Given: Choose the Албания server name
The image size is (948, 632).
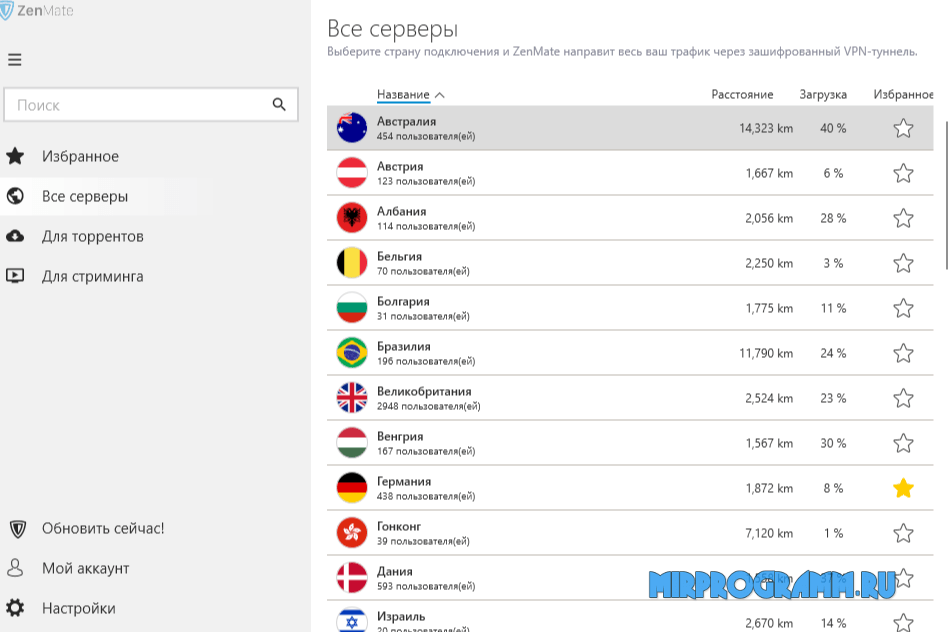Looking at the screenshot, I should [x=401, y=211].
